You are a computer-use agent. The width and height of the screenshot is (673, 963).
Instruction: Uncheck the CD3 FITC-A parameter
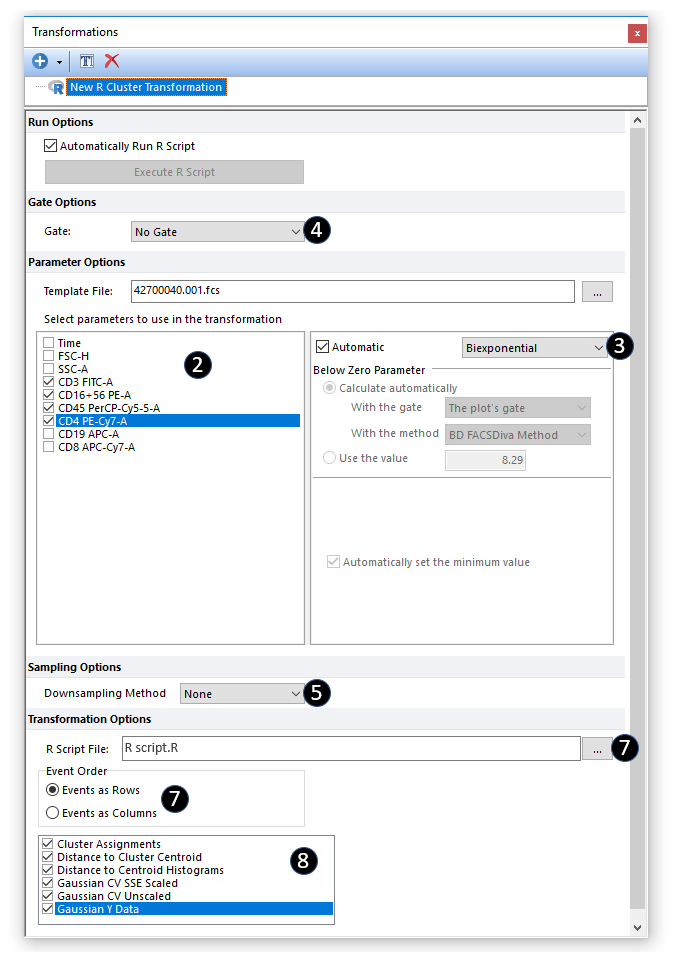pyautogui.click(x=49, y=382)
